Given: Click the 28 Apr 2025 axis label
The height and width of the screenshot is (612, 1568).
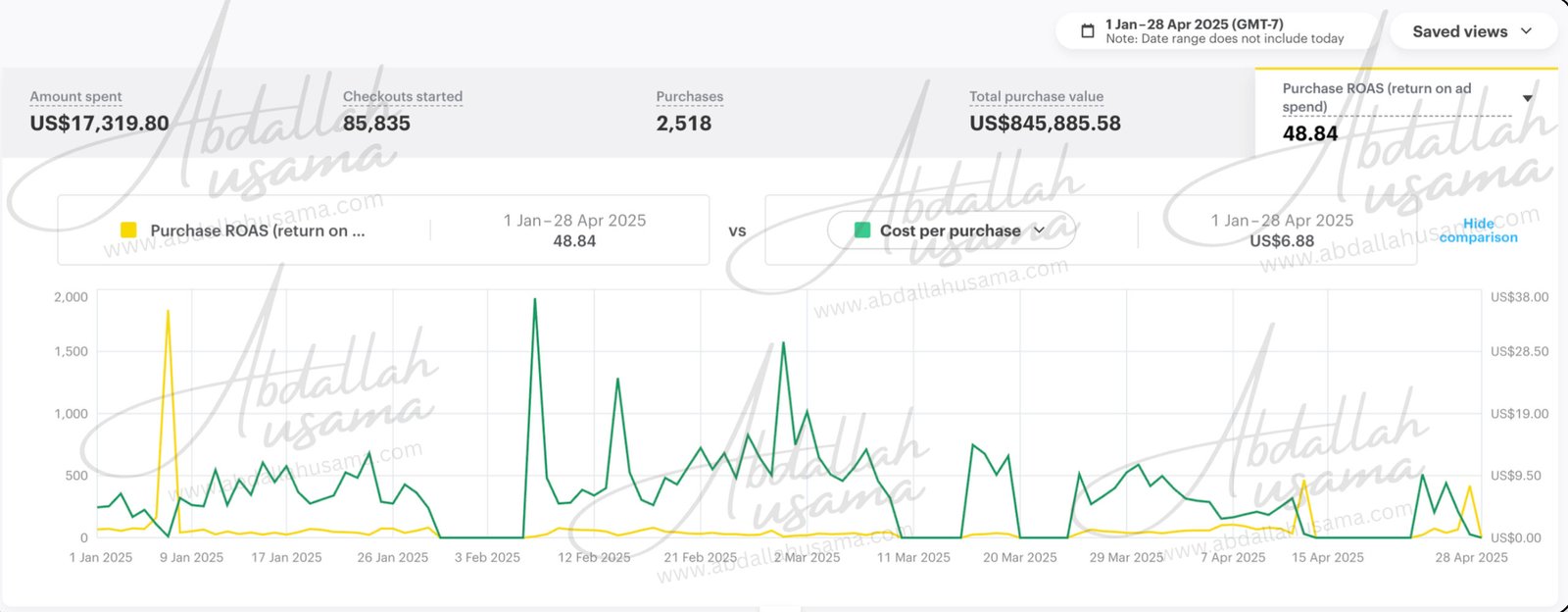Looking at the screenshot, I should coord(1471,557).
